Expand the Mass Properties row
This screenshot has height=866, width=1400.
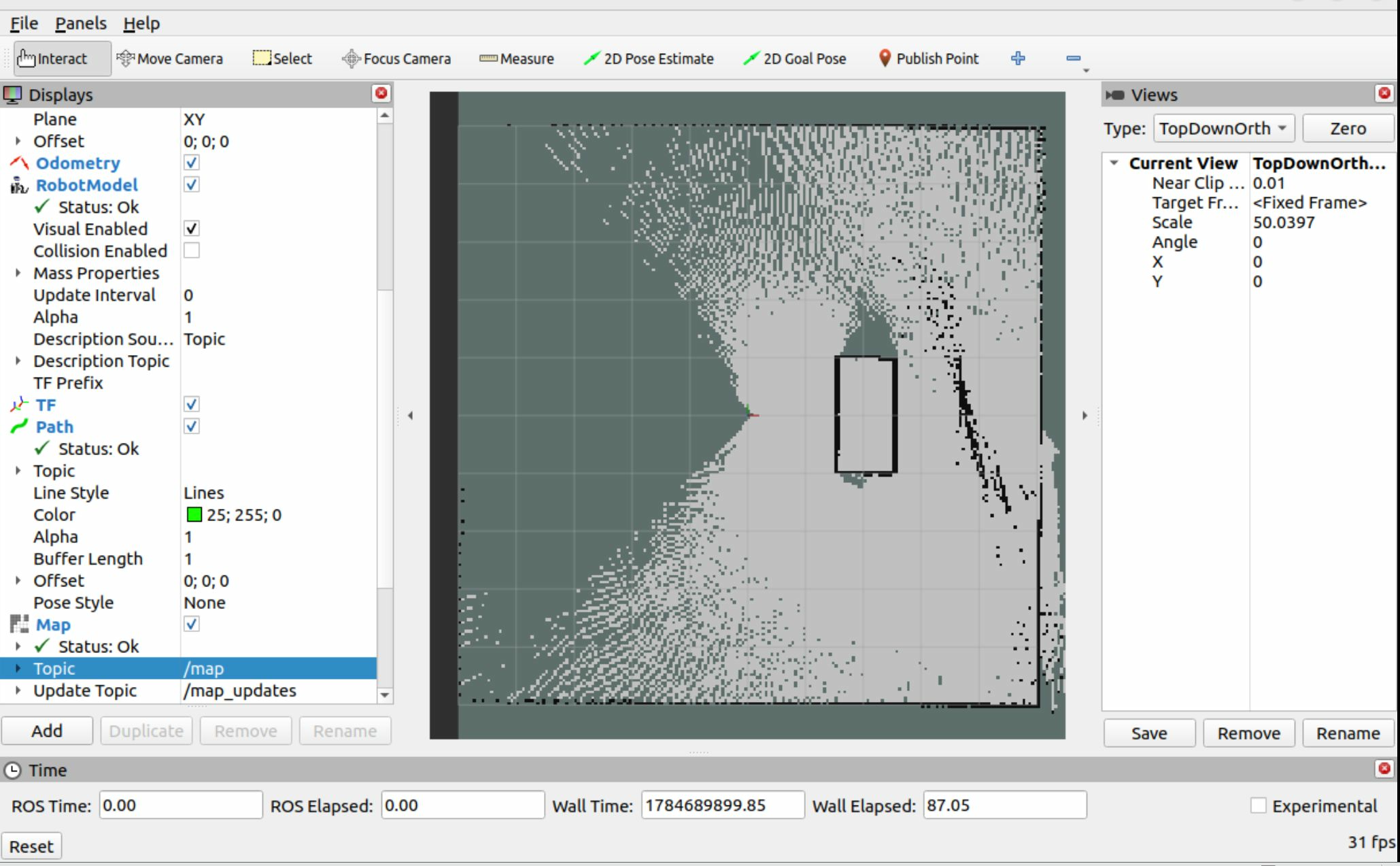18,273
